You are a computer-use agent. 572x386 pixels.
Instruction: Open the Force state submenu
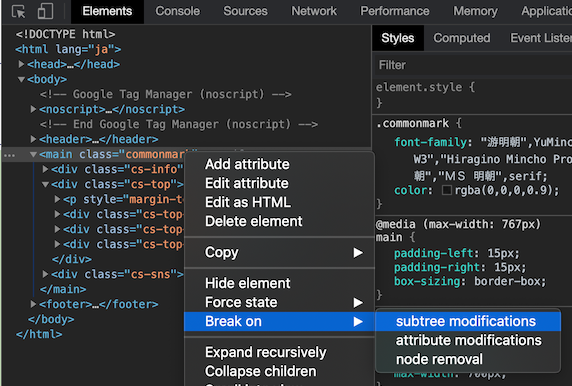279,302
